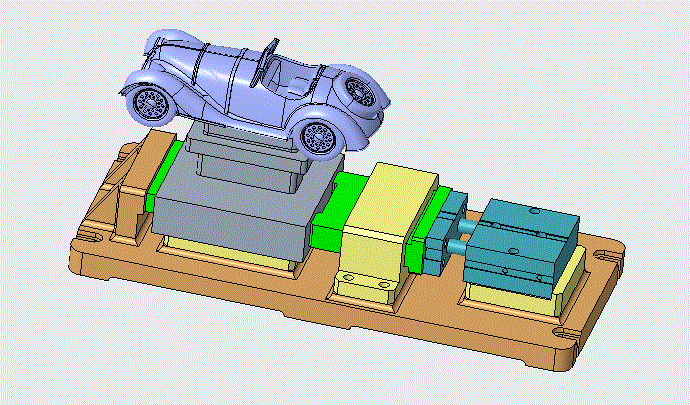The height and width of the screenshot is (405, 690).
Task: Select the yellow foot with two holes
Action: (366, 286)
